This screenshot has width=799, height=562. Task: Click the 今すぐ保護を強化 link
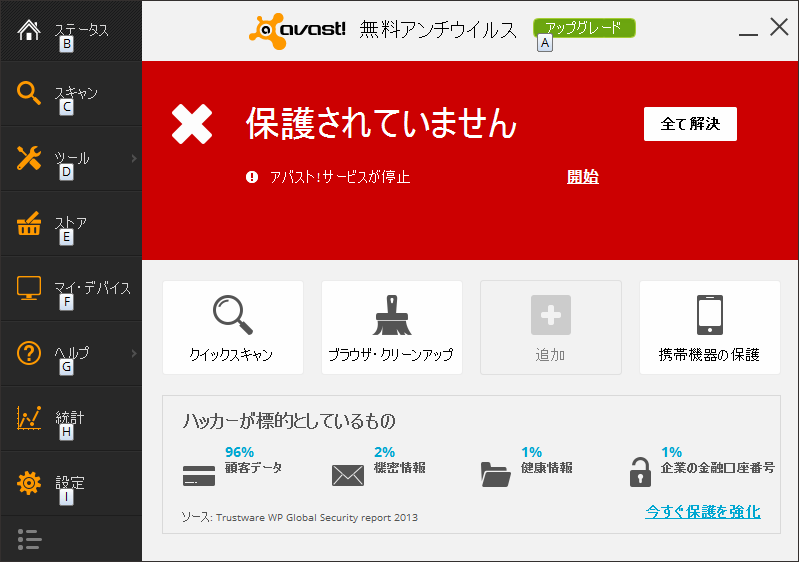tap(703, 512)
